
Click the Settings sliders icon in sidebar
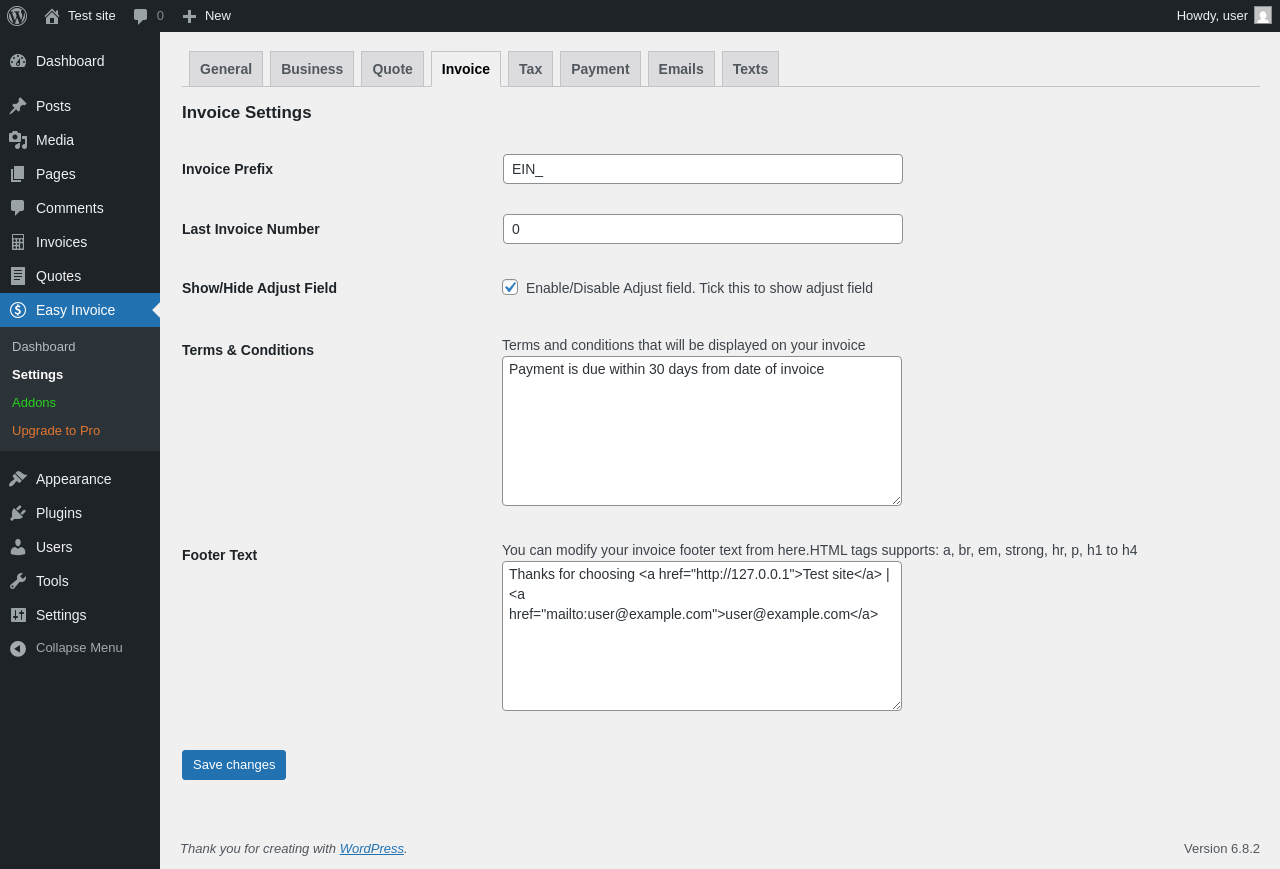coord(18,615)
